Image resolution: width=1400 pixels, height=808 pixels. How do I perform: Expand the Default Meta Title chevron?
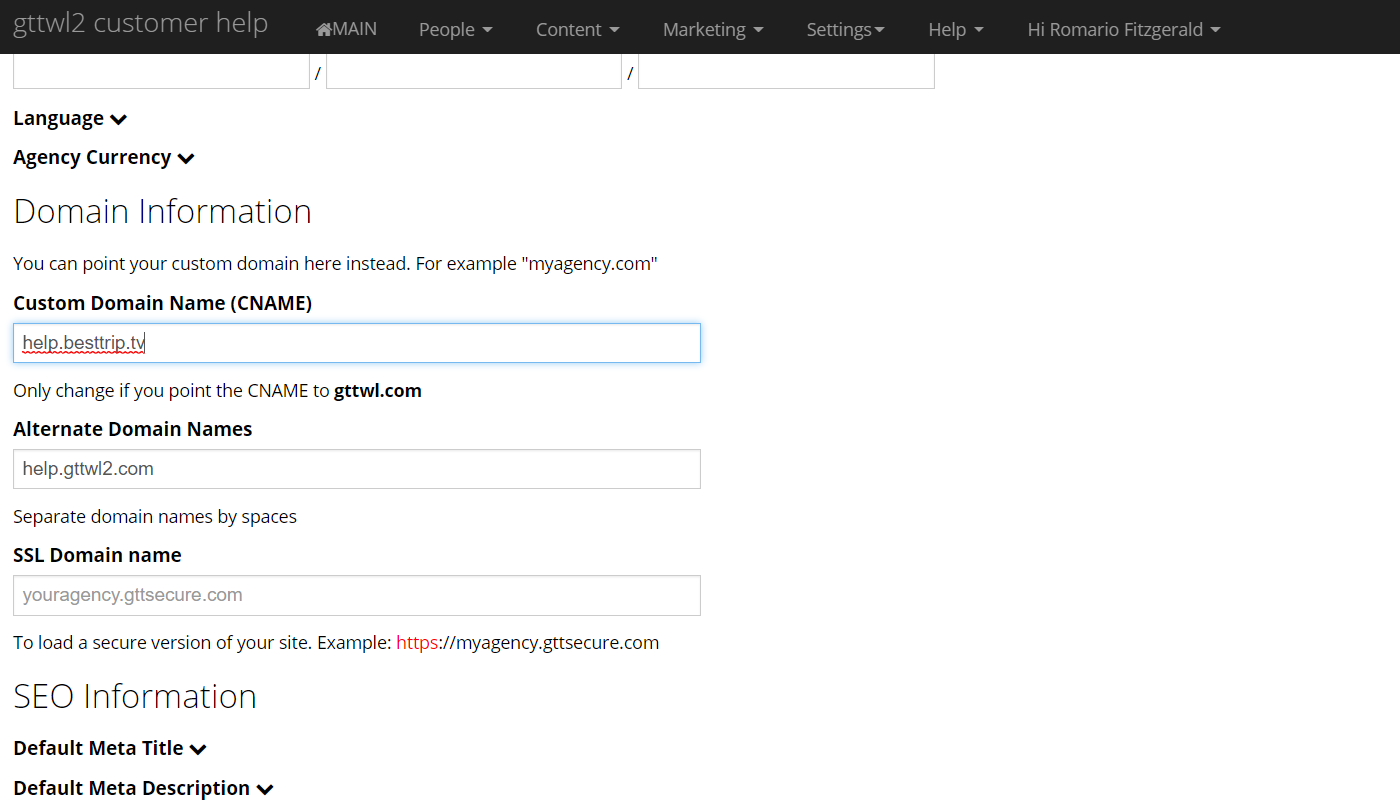coord(198,749)
